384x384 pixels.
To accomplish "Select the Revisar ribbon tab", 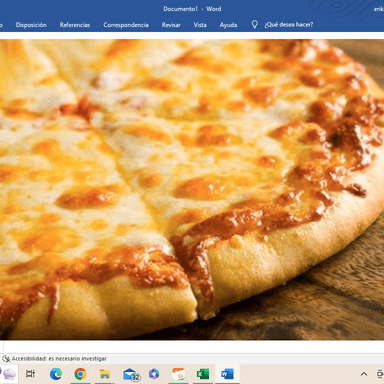I will pyautogui.click(x=171, y=25).
